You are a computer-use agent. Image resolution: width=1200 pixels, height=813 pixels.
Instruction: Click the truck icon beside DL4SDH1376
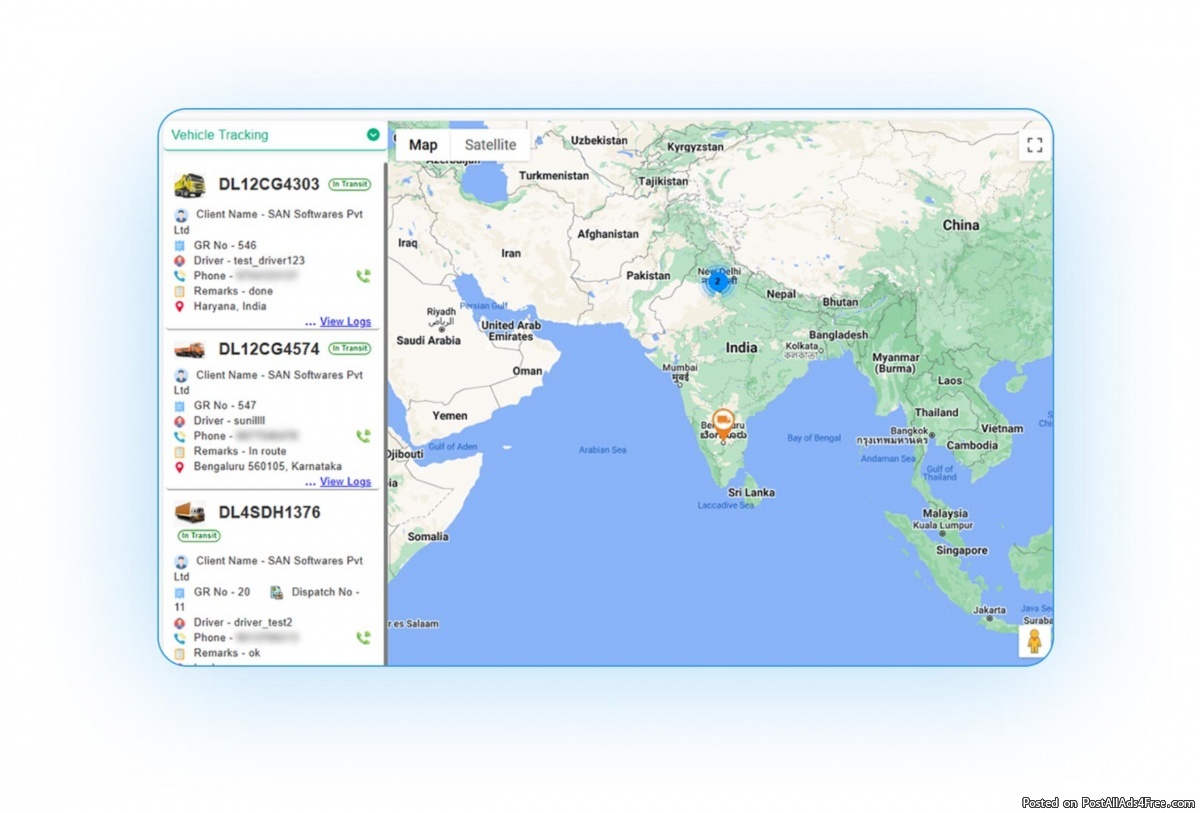click(189, 512)
